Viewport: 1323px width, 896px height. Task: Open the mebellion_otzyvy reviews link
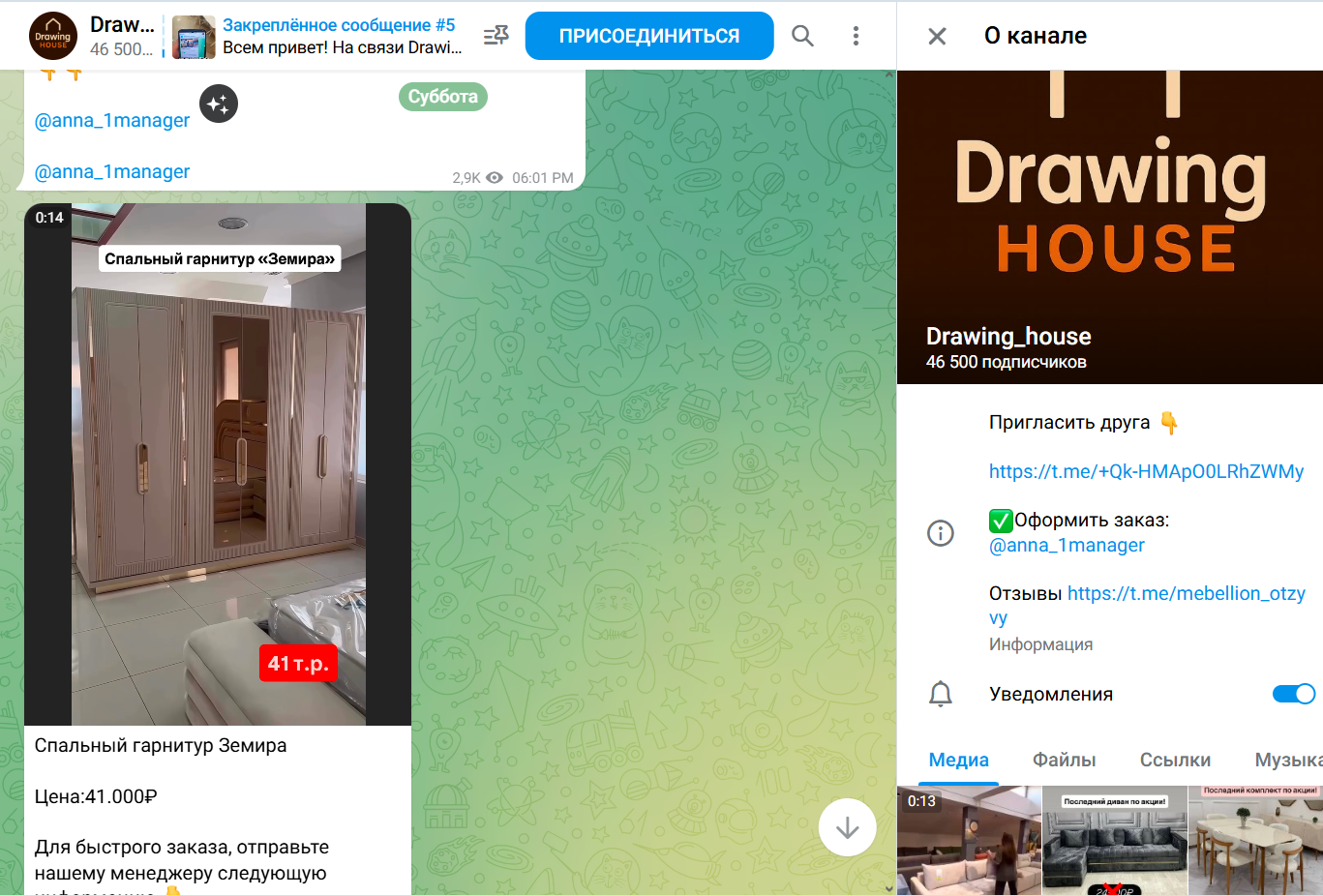coord(1186,593)
